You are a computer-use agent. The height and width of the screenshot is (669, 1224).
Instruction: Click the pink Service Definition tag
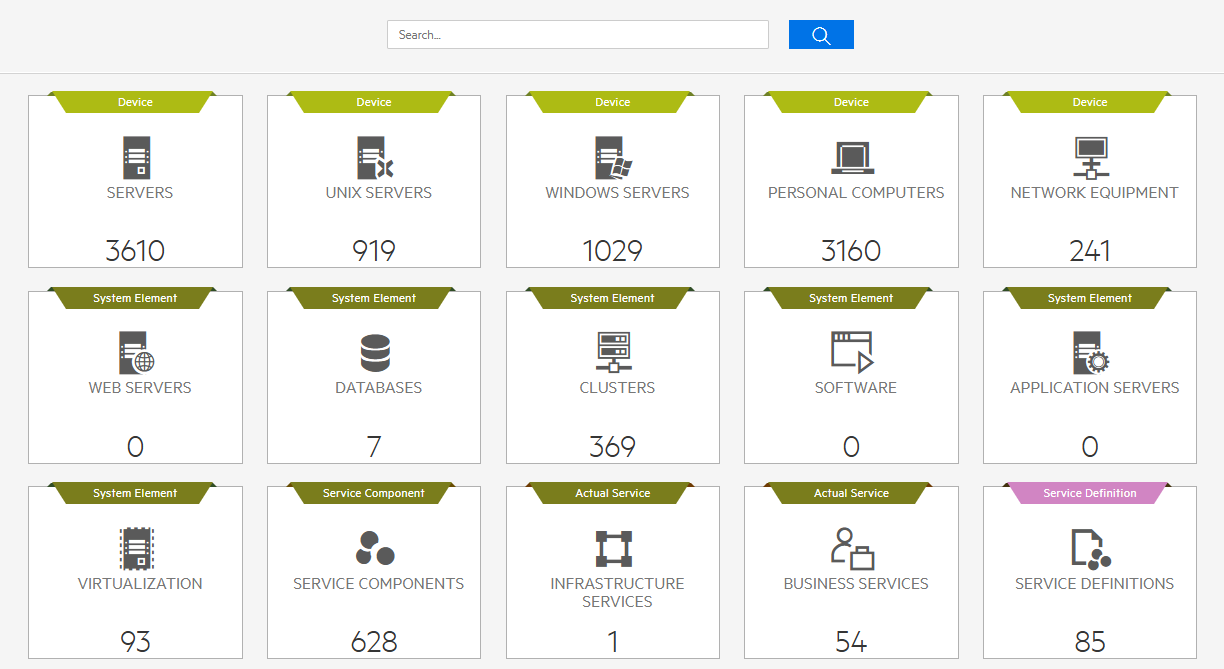point(1089,493)
